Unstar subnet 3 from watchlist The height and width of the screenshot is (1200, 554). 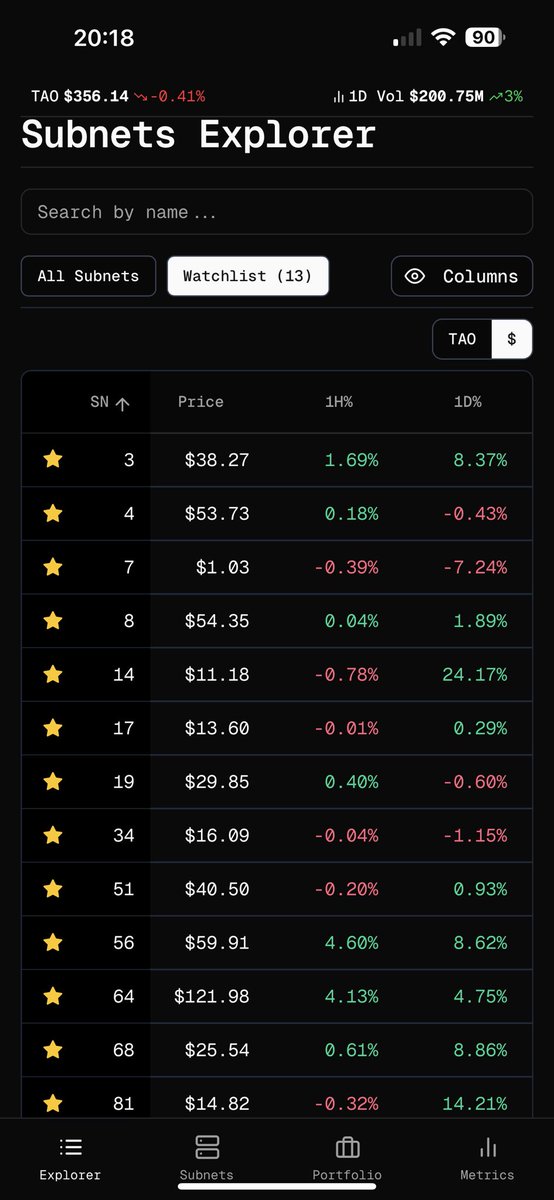coord(53,459)
